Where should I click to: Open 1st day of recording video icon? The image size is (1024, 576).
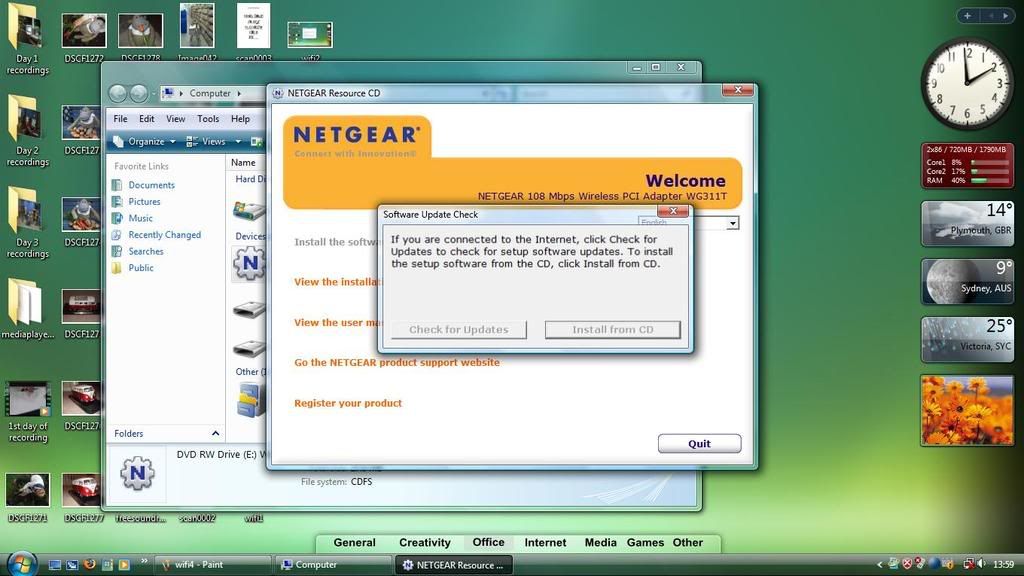pos(27,411)
